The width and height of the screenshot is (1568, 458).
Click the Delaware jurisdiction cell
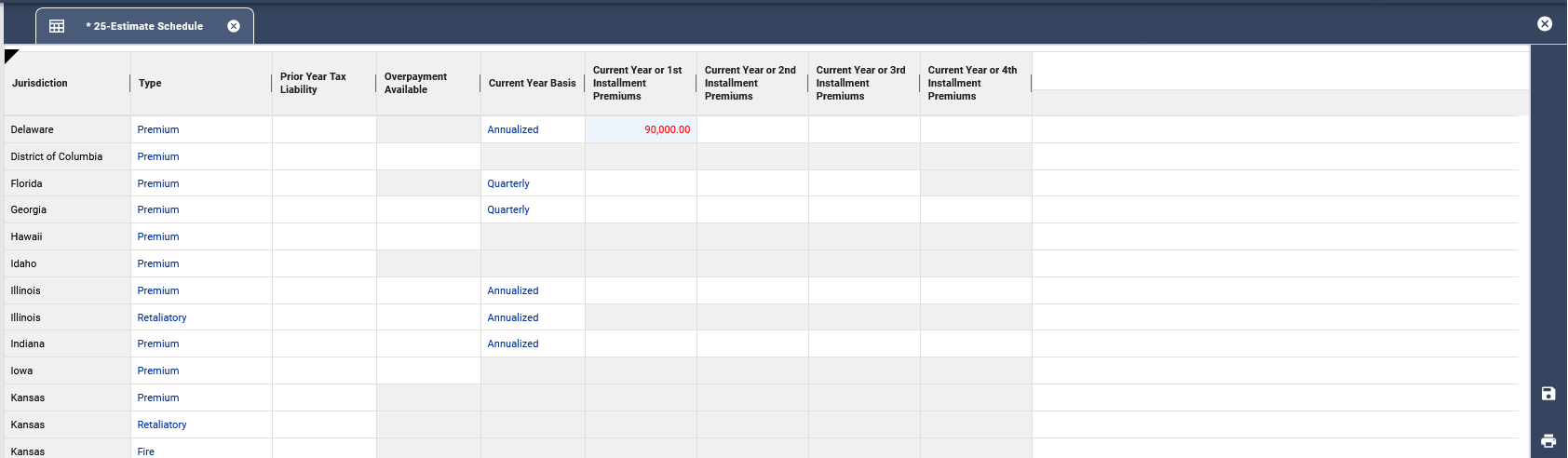[67, 129]
